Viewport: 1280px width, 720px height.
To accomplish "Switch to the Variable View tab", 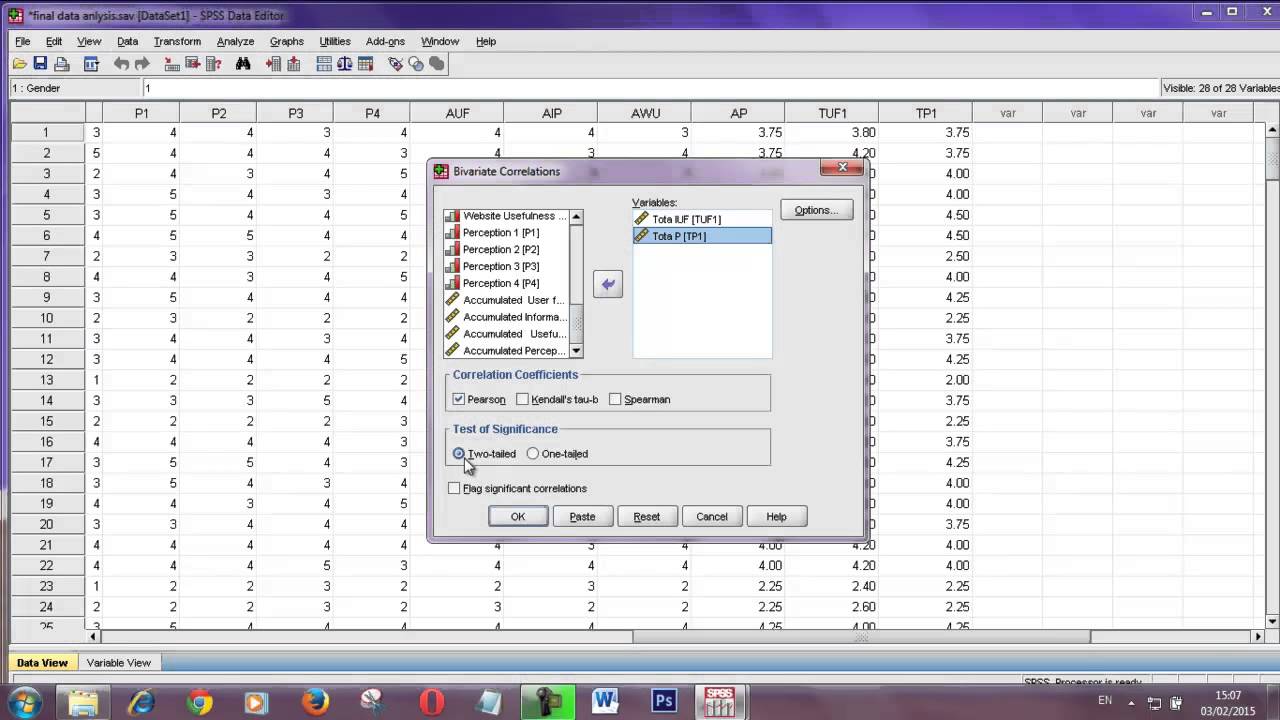I will click(118, 662).
